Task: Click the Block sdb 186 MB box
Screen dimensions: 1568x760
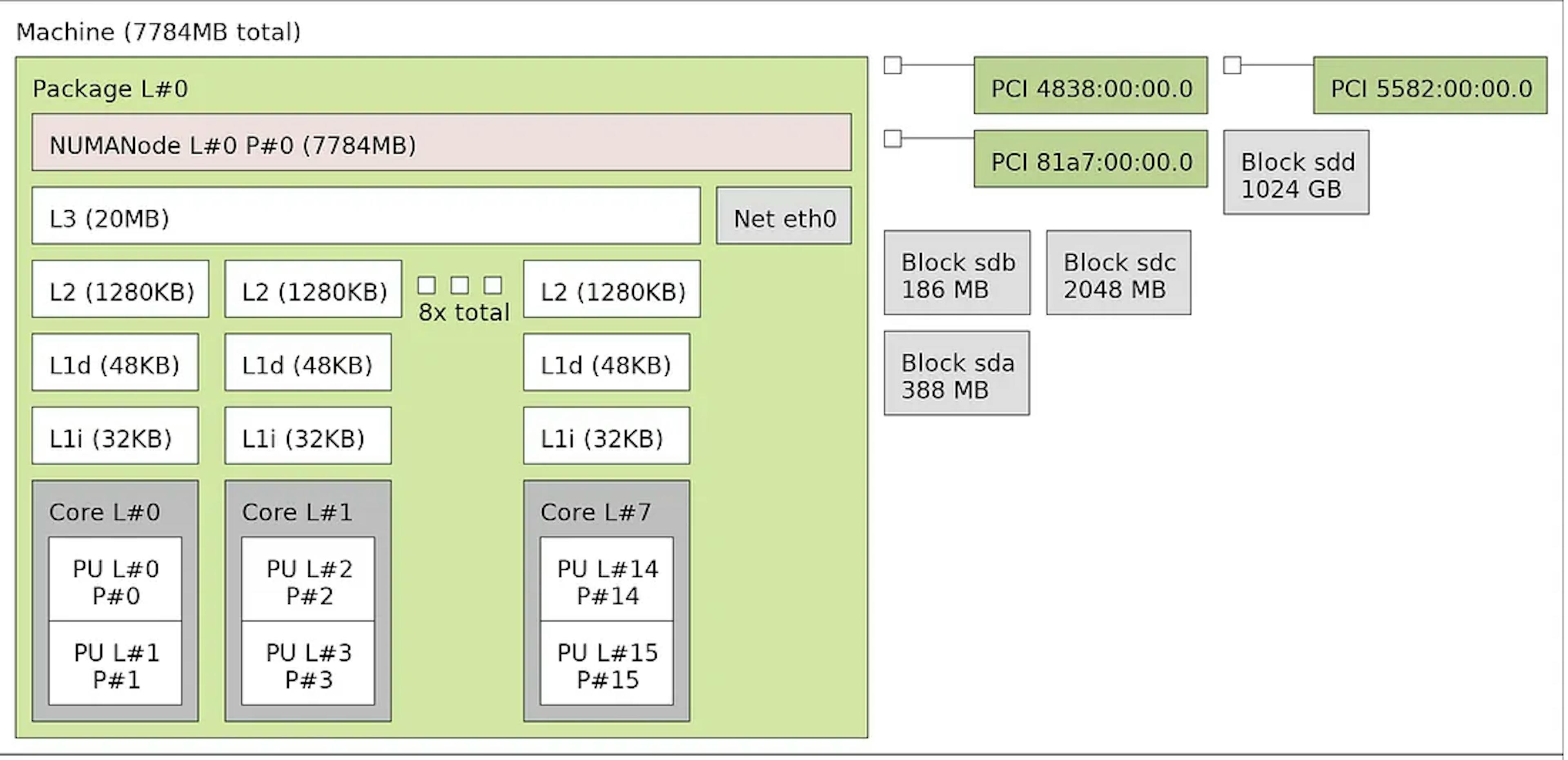Action: coord(957,272)
